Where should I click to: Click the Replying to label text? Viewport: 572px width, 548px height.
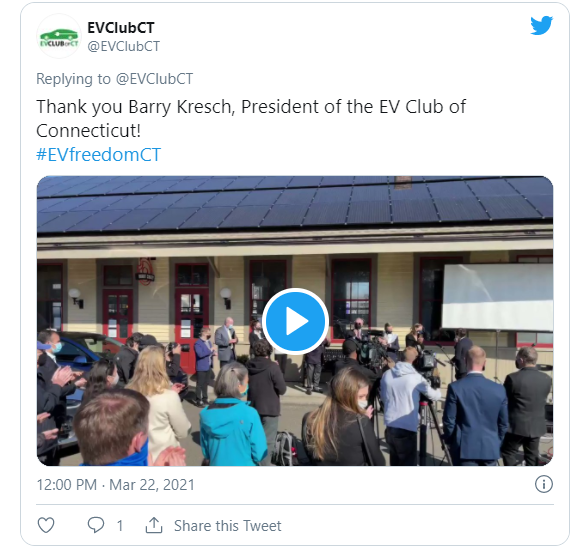(x=73, y=79)
